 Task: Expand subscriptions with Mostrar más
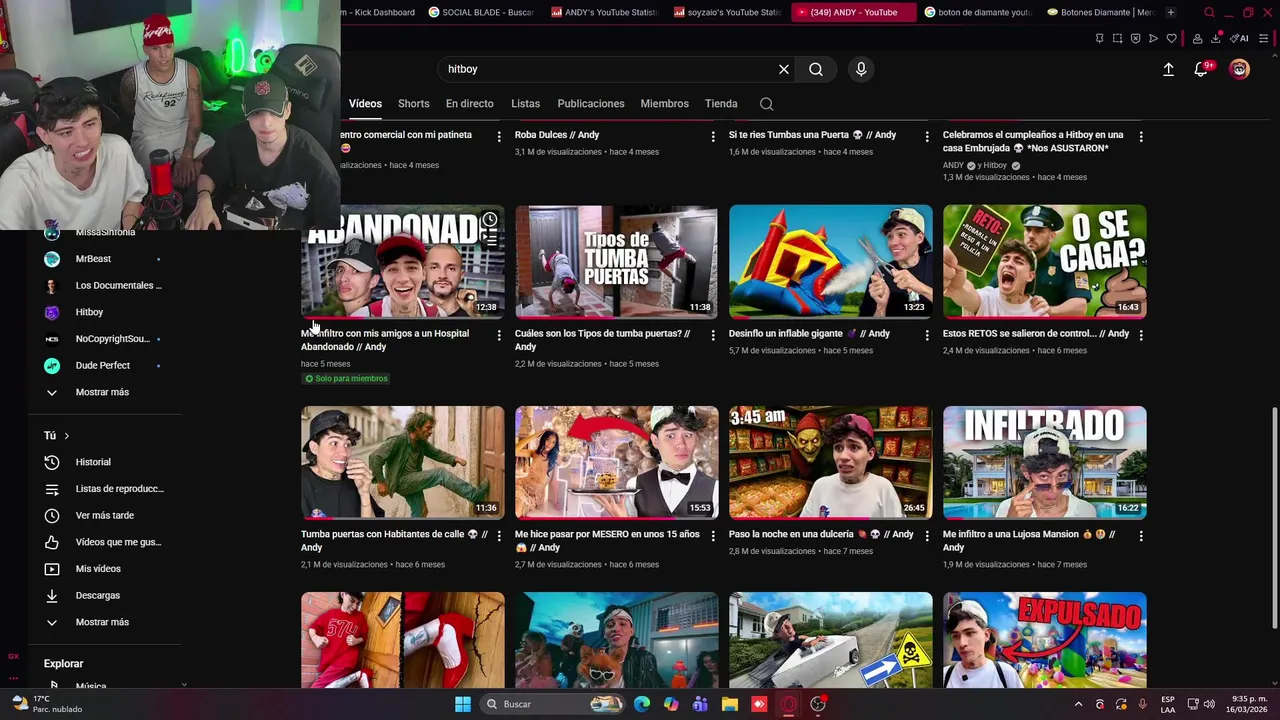coord(104,392)
